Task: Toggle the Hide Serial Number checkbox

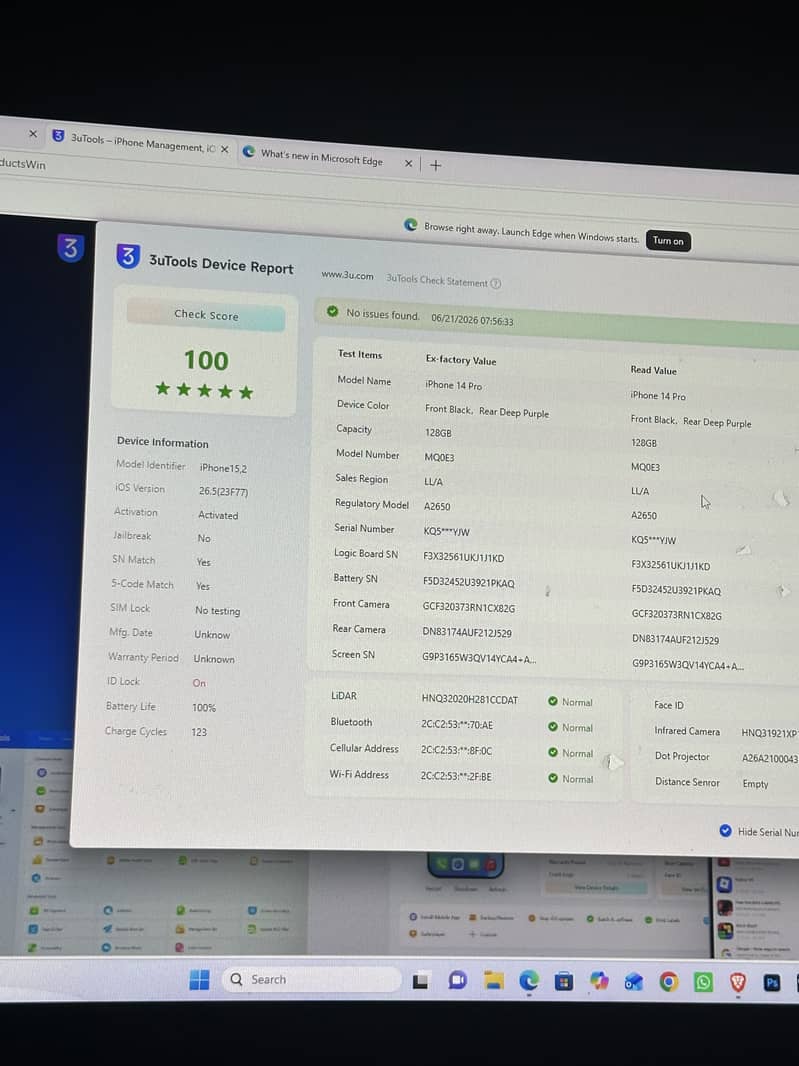Action: tap(726, 831)
